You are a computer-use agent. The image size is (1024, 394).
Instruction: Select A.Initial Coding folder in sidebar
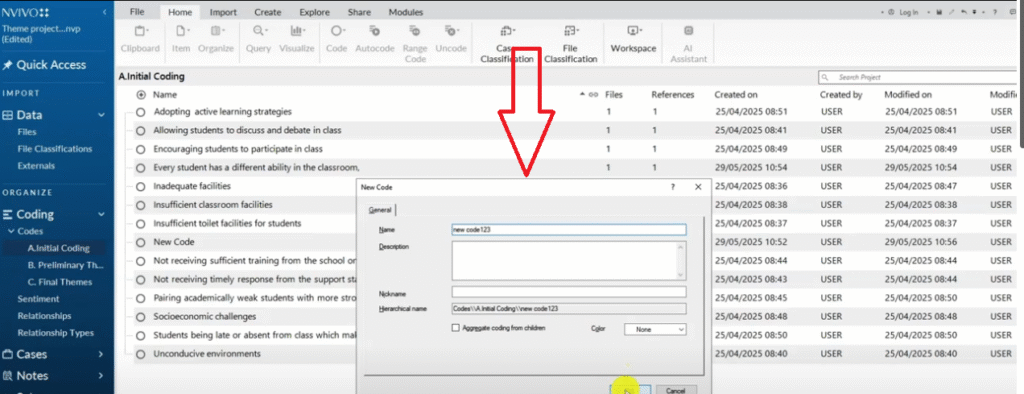click(x=58, y=248)
